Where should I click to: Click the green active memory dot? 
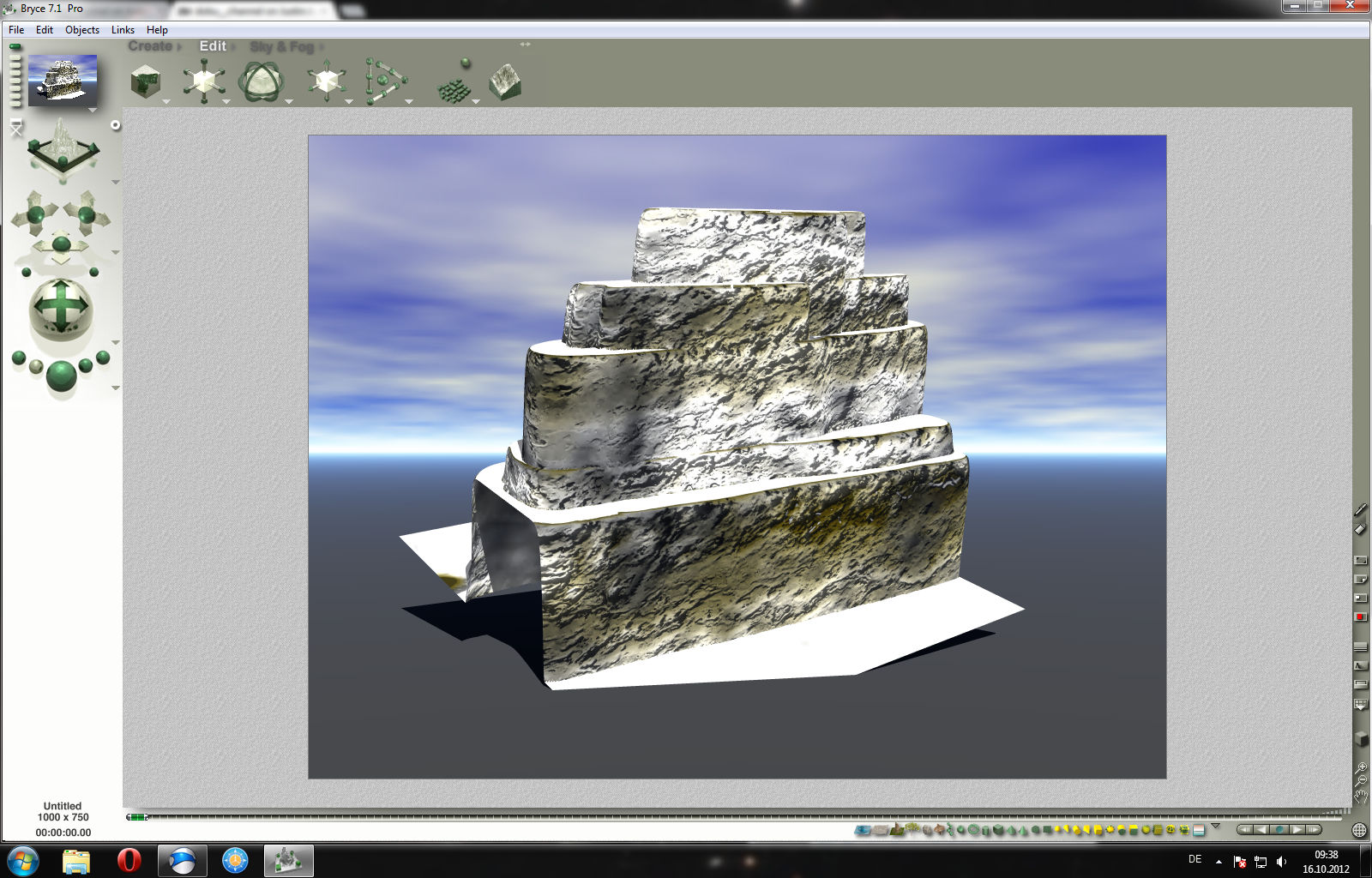coord(15,47)
